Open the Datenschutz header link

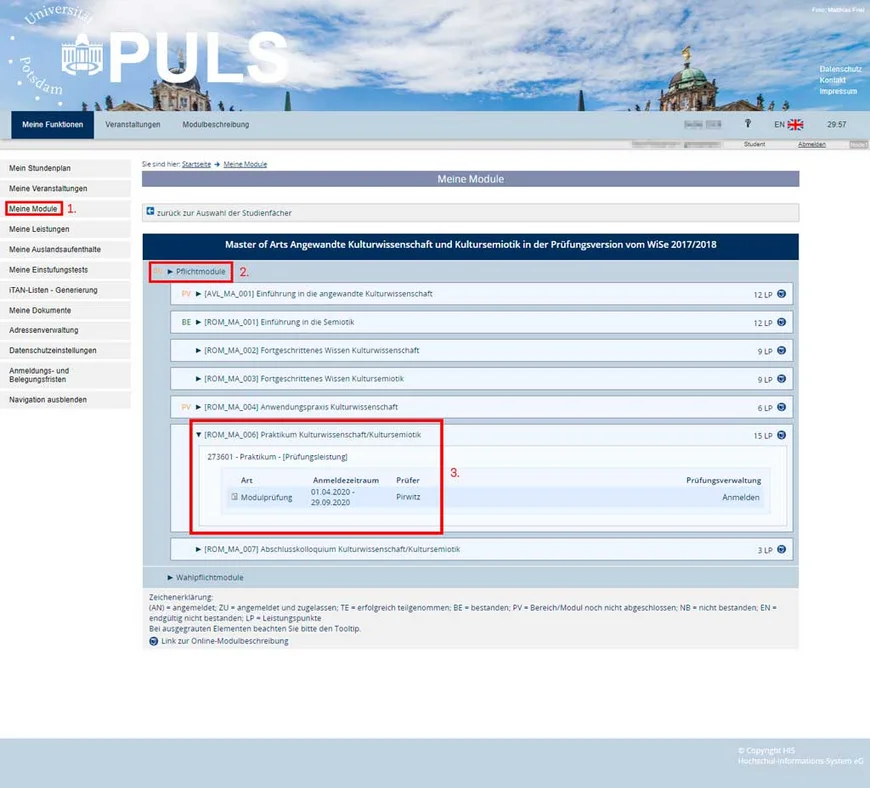coord(841,69)
